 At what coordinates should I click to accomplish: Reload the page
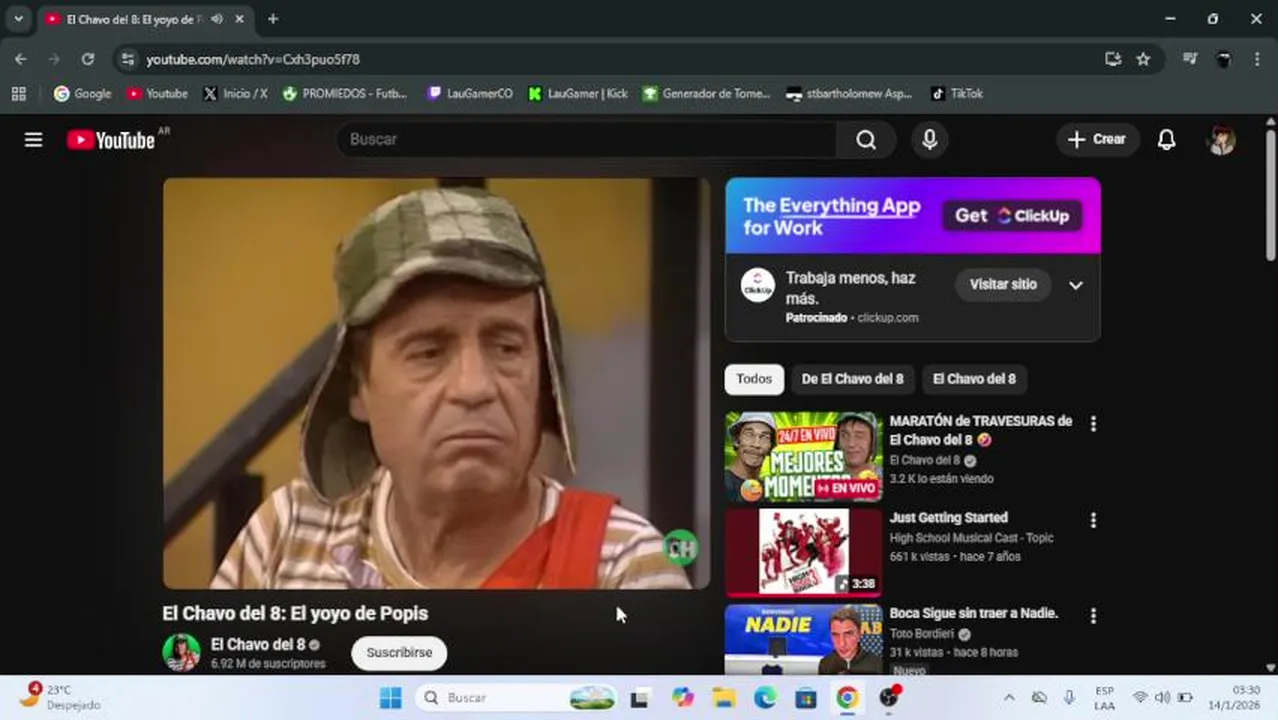(x=88, y=59)
